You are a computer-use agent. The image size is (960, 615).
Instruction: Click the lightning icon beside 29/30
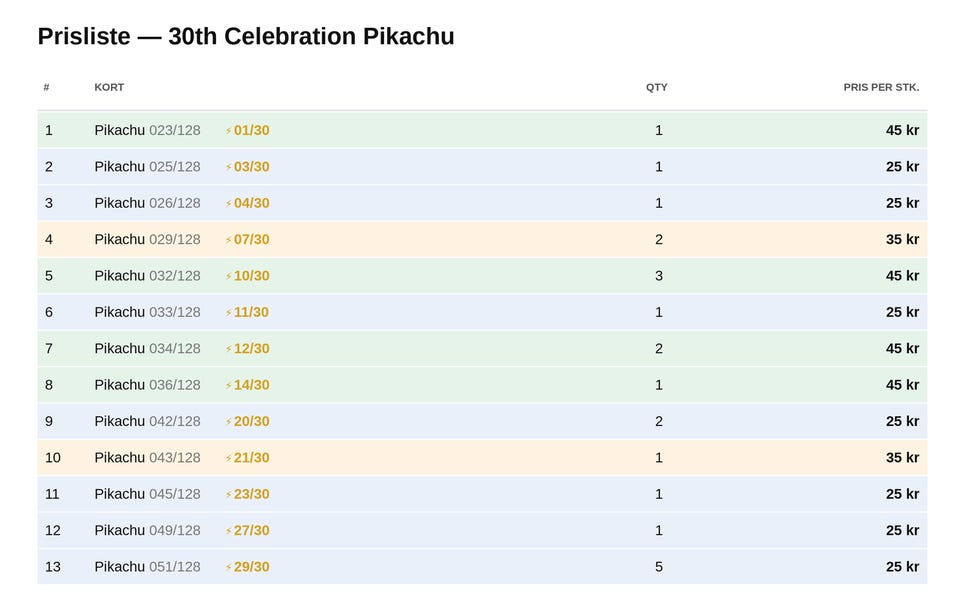click(228, 567)
